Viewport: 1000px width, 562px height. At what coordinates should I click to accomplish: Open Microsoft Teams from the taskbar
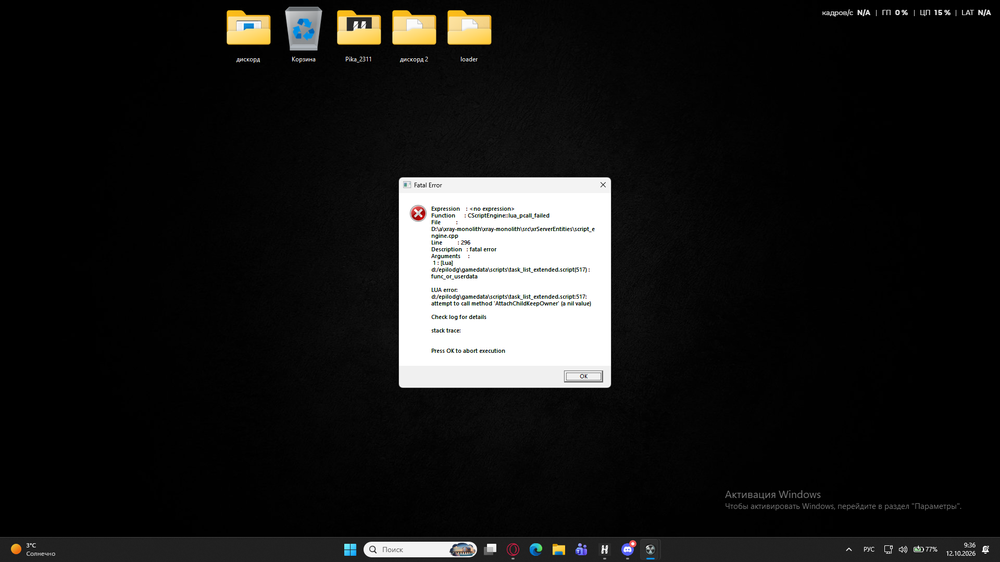pyautogui.click(x=582, y=549)
